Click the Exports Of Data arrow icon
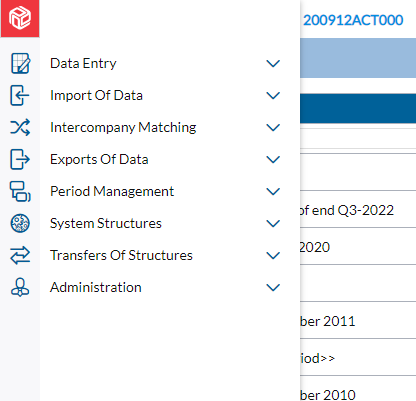This screenshot has width=416, height=401. pos(20,159)
